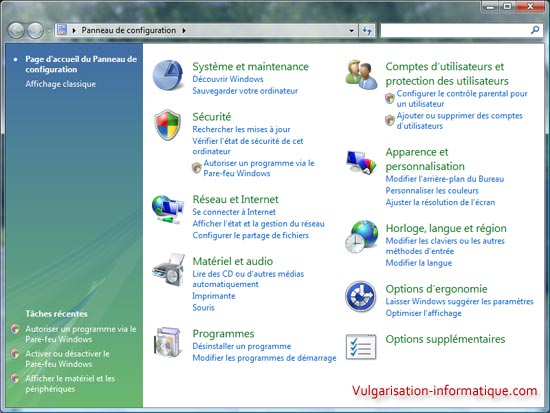This screenshot has height=413, width=550.
Task: Click the Control Panel icon in address bar
Action: tap(62, 30)
